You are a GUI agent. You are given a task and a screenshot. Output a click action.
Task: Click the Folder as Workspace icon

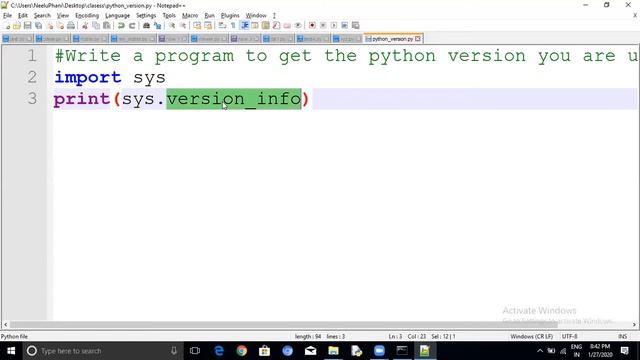287,25
